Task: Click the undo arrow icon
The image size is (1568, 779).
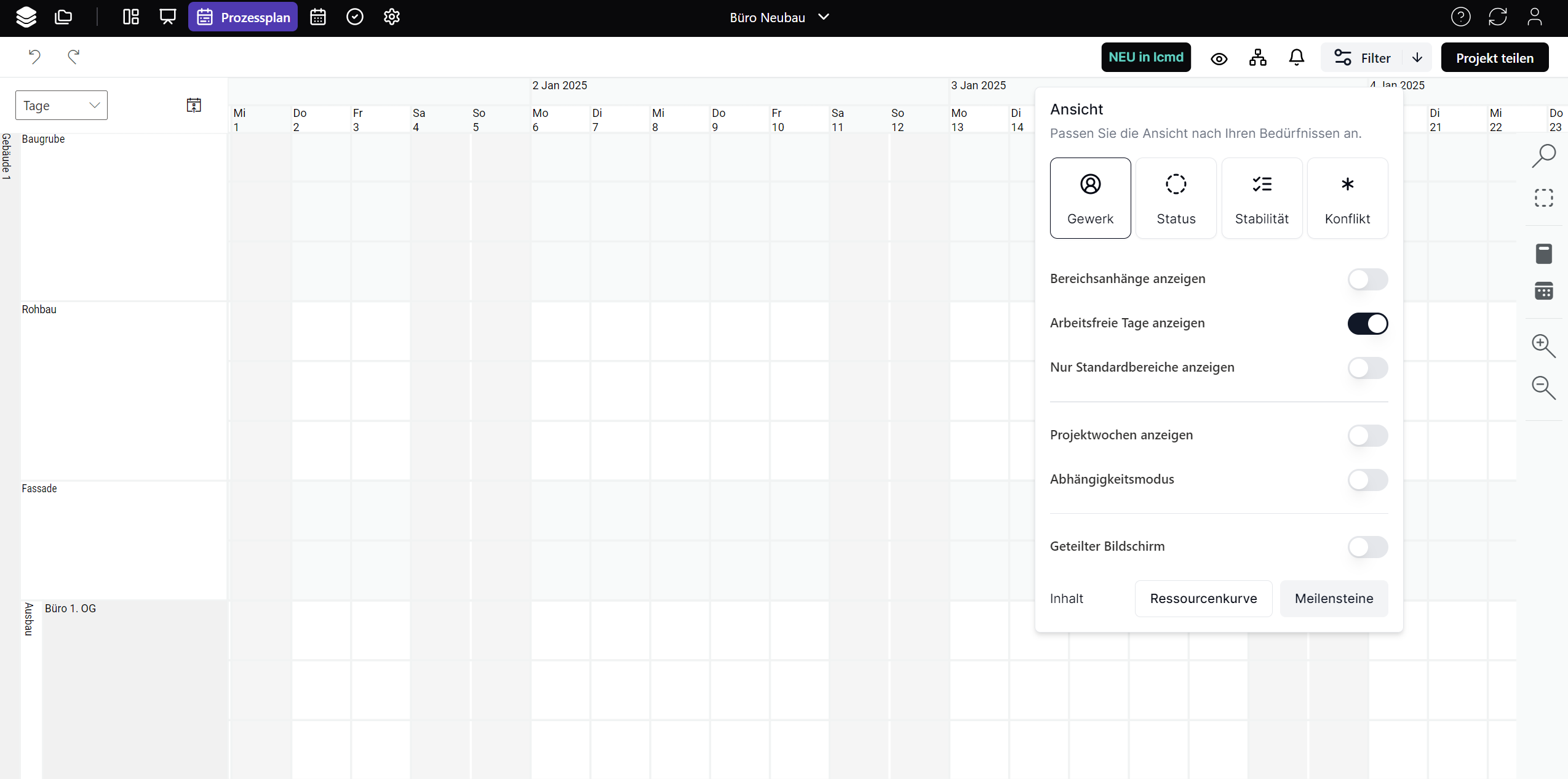Action: click(x=34, y=57)
